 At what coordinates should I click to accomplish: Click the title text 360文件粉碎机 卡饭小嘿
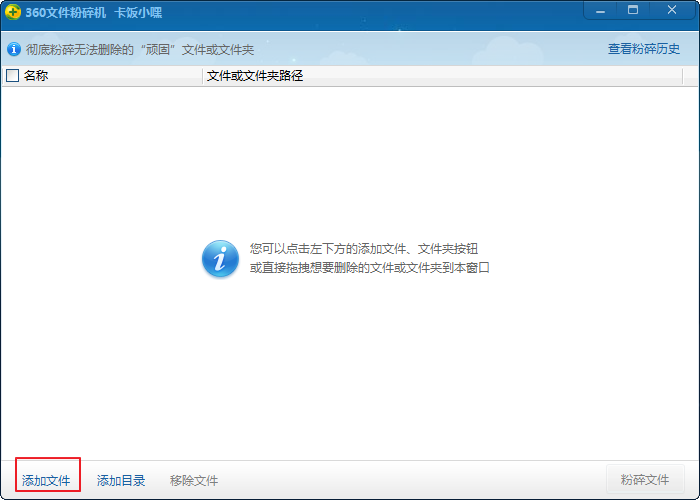[x=94, y=13]
